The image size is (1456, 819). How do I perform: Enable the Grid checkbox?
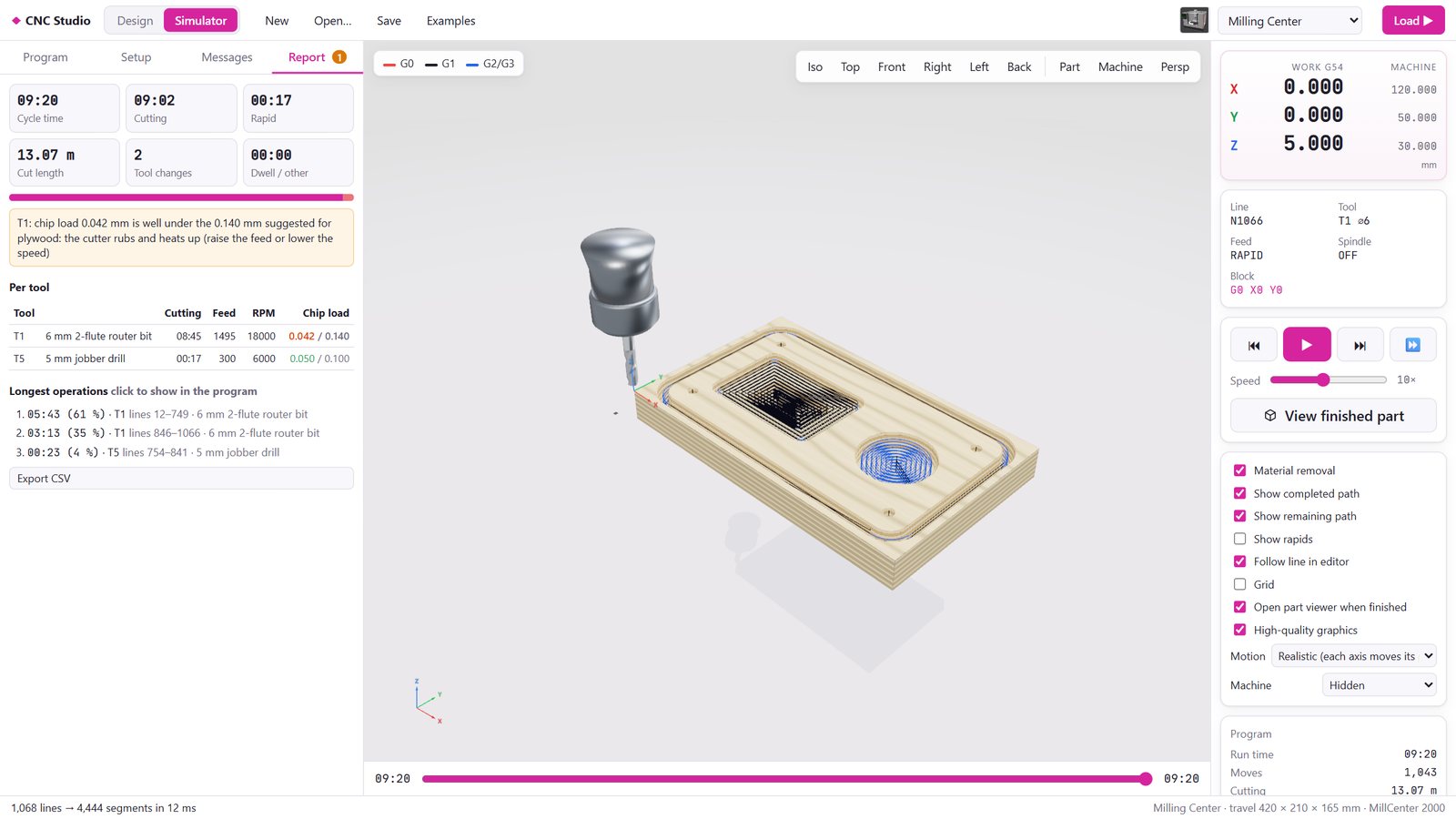[1239, 584]
